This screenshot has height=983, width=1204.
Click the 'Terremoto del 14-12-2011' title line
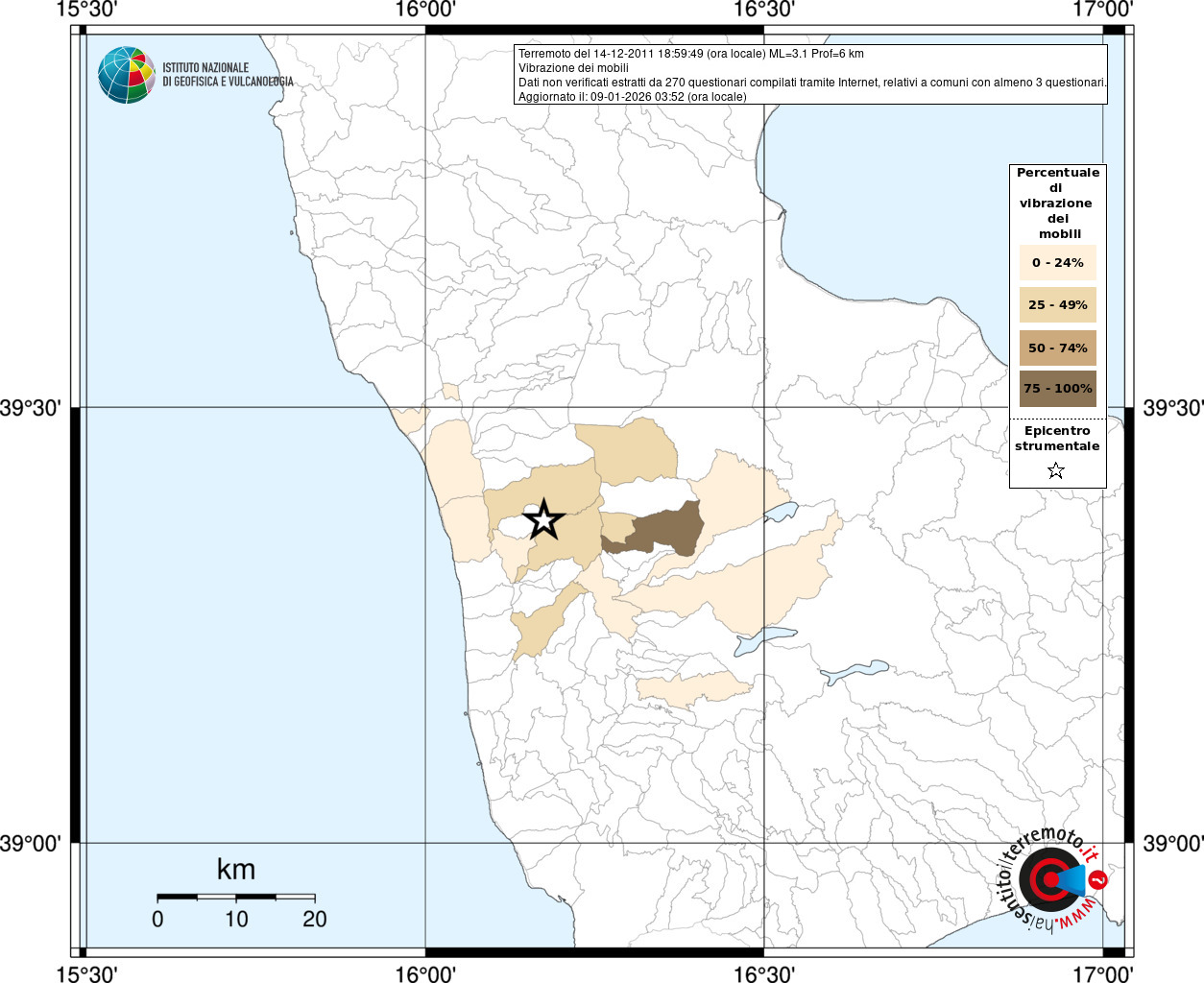click(691, 54)
